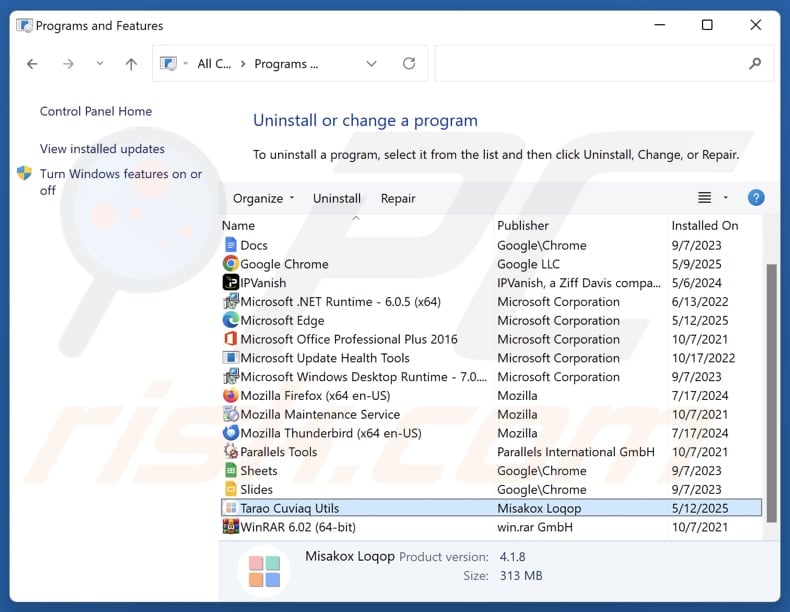This screenshot has height=612, width=790.
Task: Click the Sheets program icon
Action: pos(230,470)
